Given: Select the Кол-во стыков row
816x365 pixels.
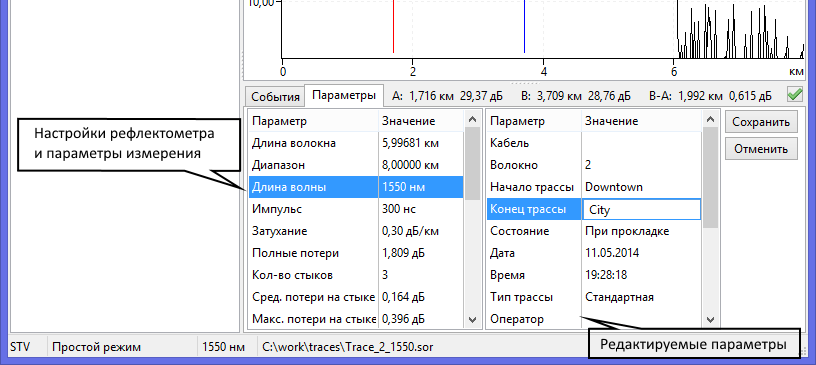Looking at the screenshot, I should click(356, 275).
